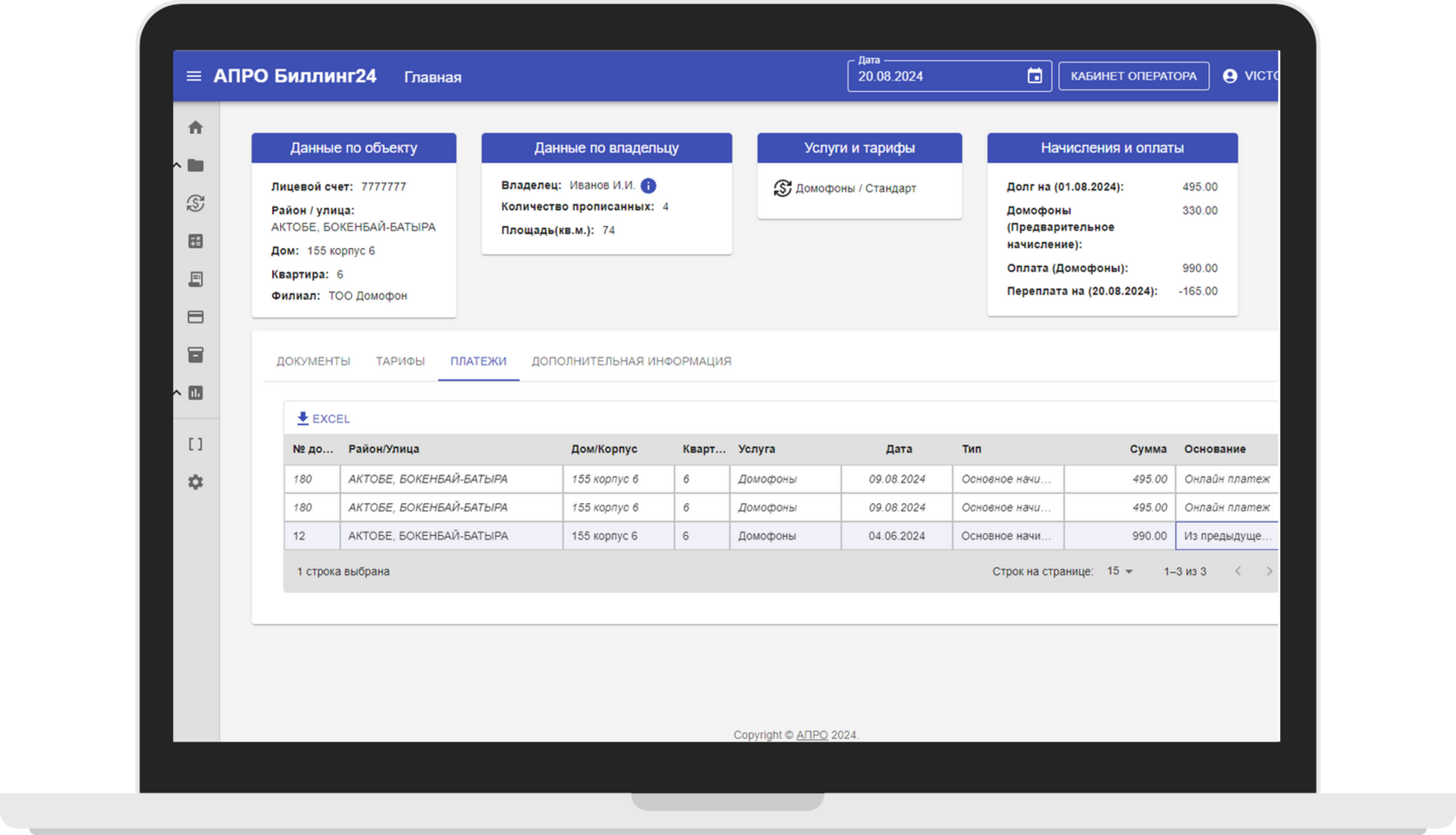Click the receipt icon in sidebar
1456x835 pixels.
tap(196, 279)
